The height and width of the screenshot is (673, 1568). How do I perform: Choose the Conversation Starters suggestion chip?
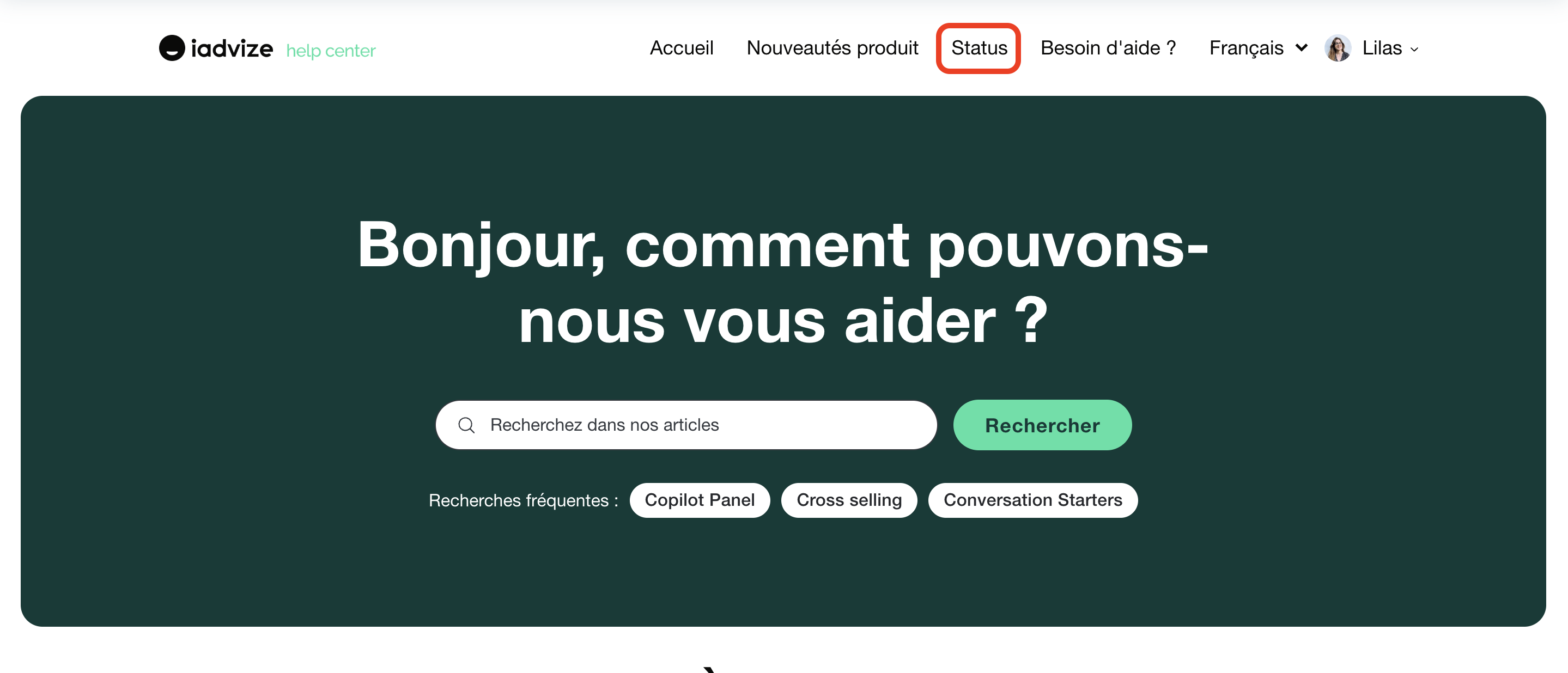(1032, 500)
